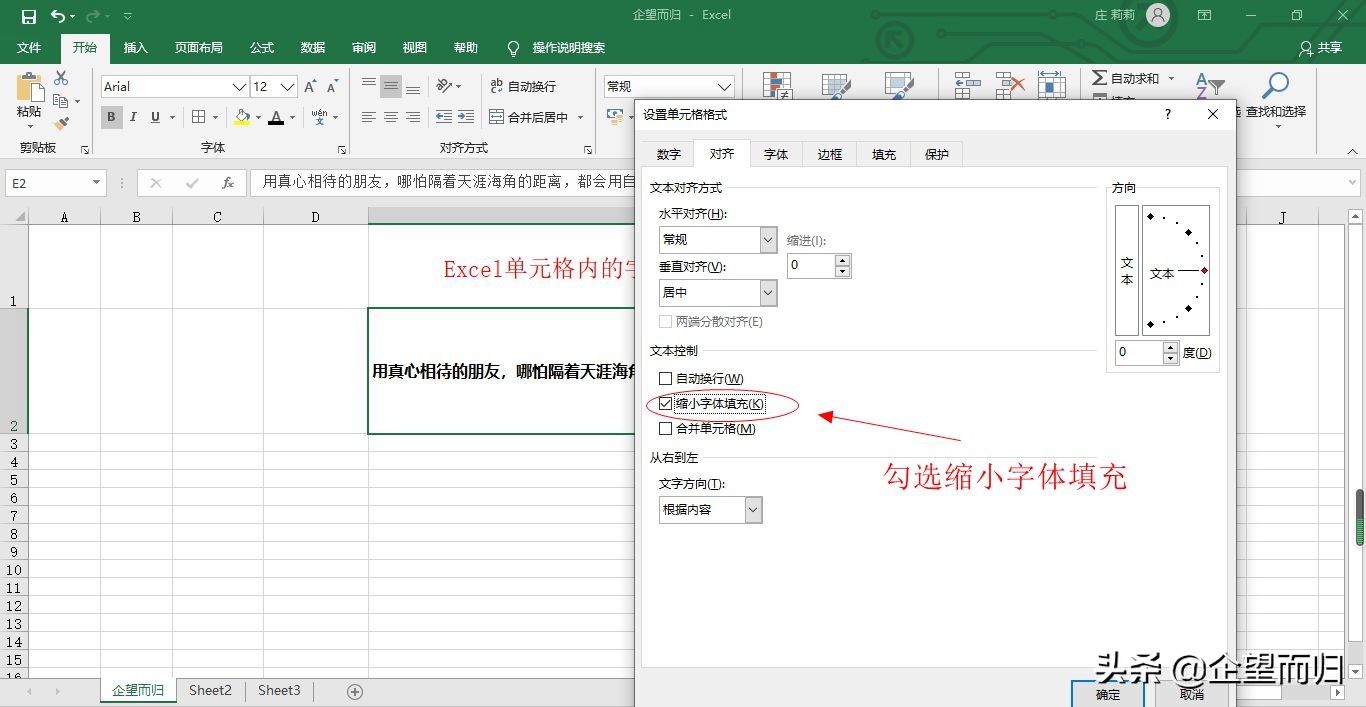Switch to the 字体 tab in Format Cells

775,154
